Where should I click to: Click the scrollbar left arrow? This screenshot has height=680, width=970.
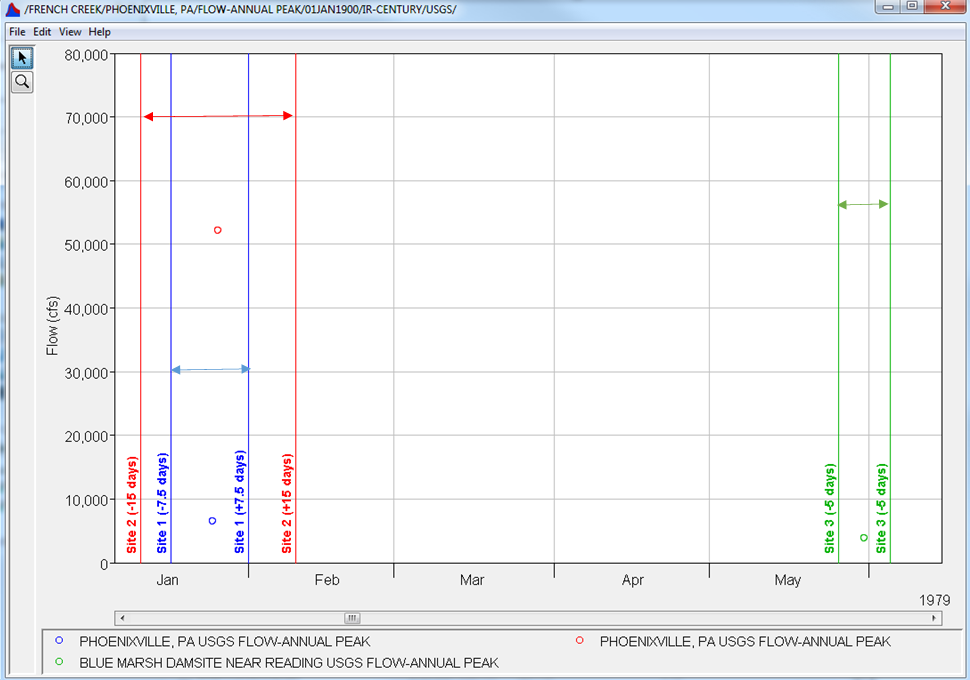pos(121,618)
